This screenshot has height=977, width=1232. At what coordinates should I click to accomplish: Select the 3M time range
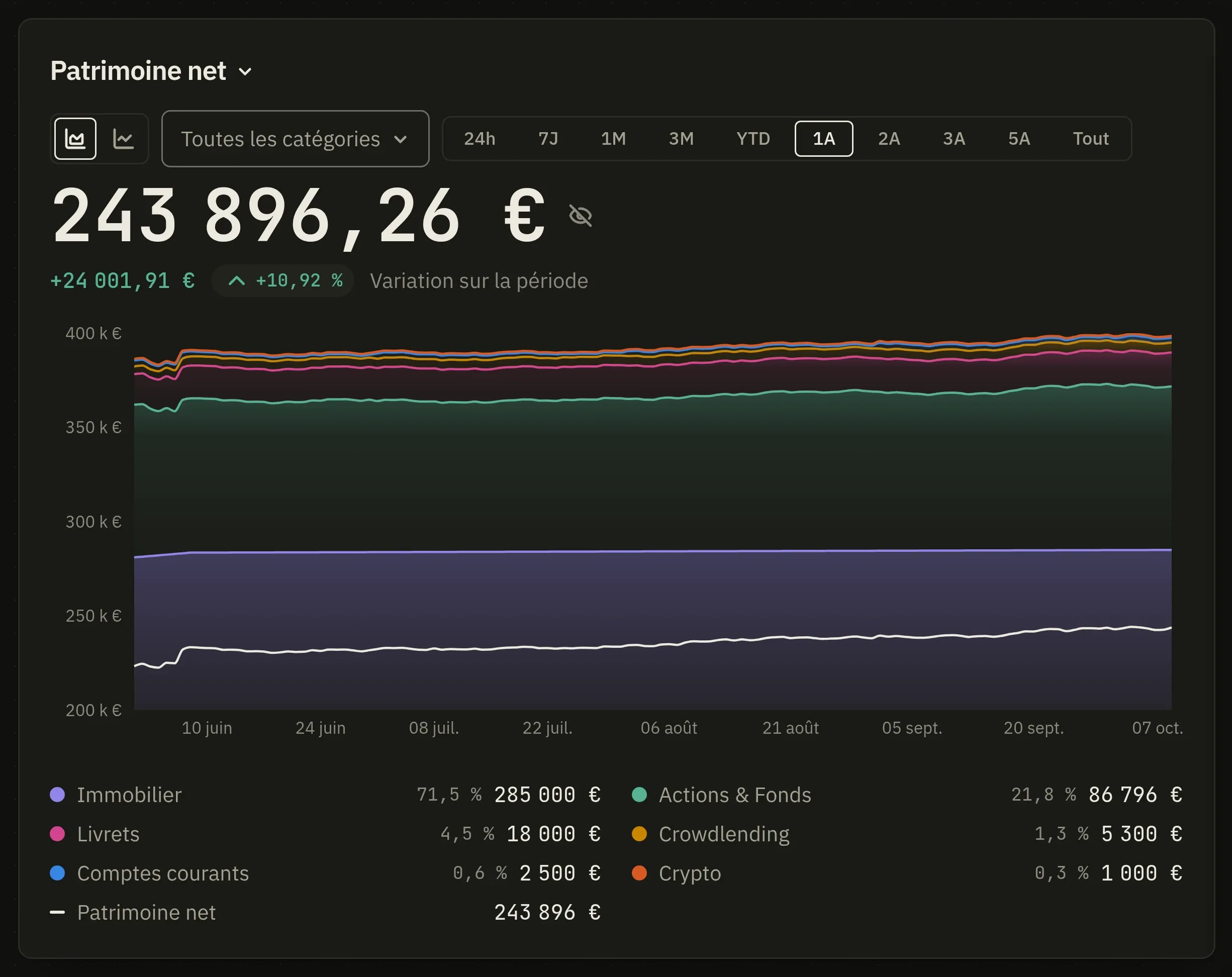click(x=681, y=139)
